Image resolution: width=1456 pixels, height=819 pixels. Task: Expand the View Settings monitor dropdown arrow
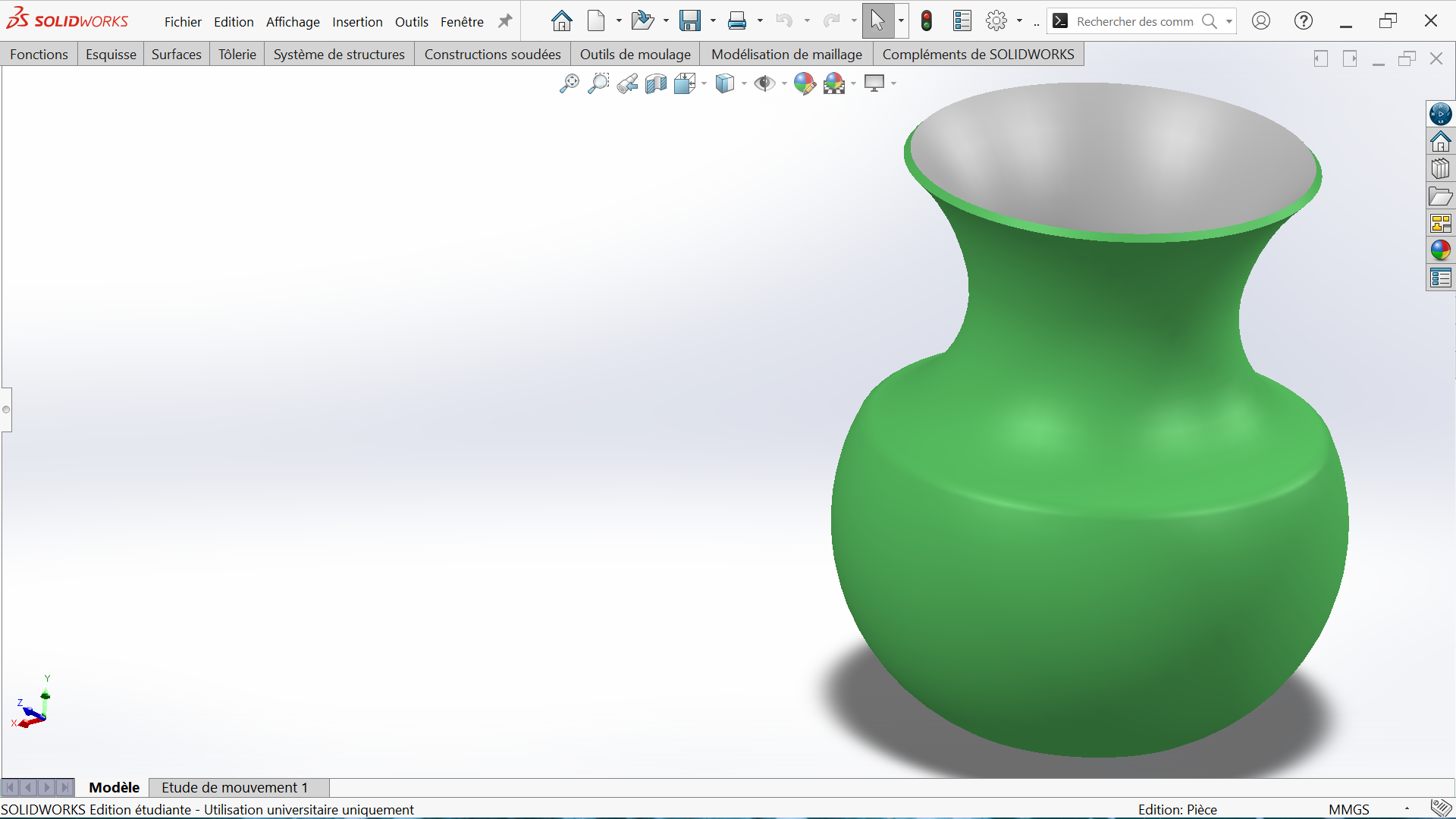tap(893, 83)
